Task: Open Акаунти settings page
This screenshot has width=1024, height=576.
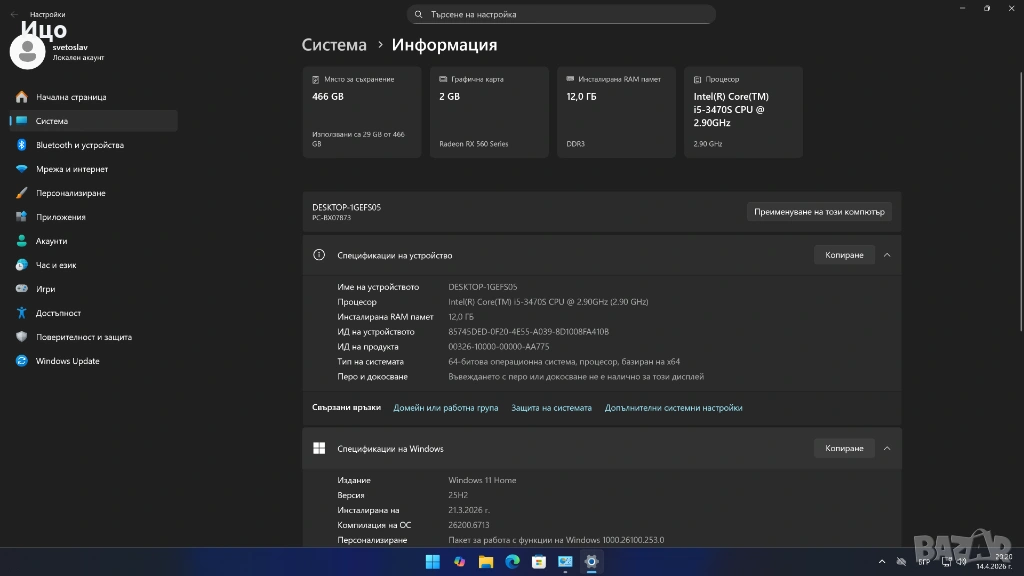Action: [x=51, y=241]
